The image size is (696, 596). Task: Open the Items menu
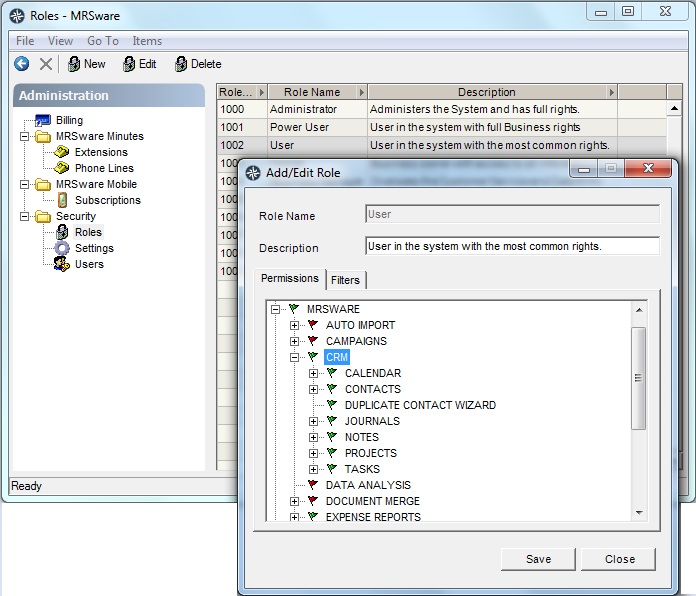coord(147,41)
